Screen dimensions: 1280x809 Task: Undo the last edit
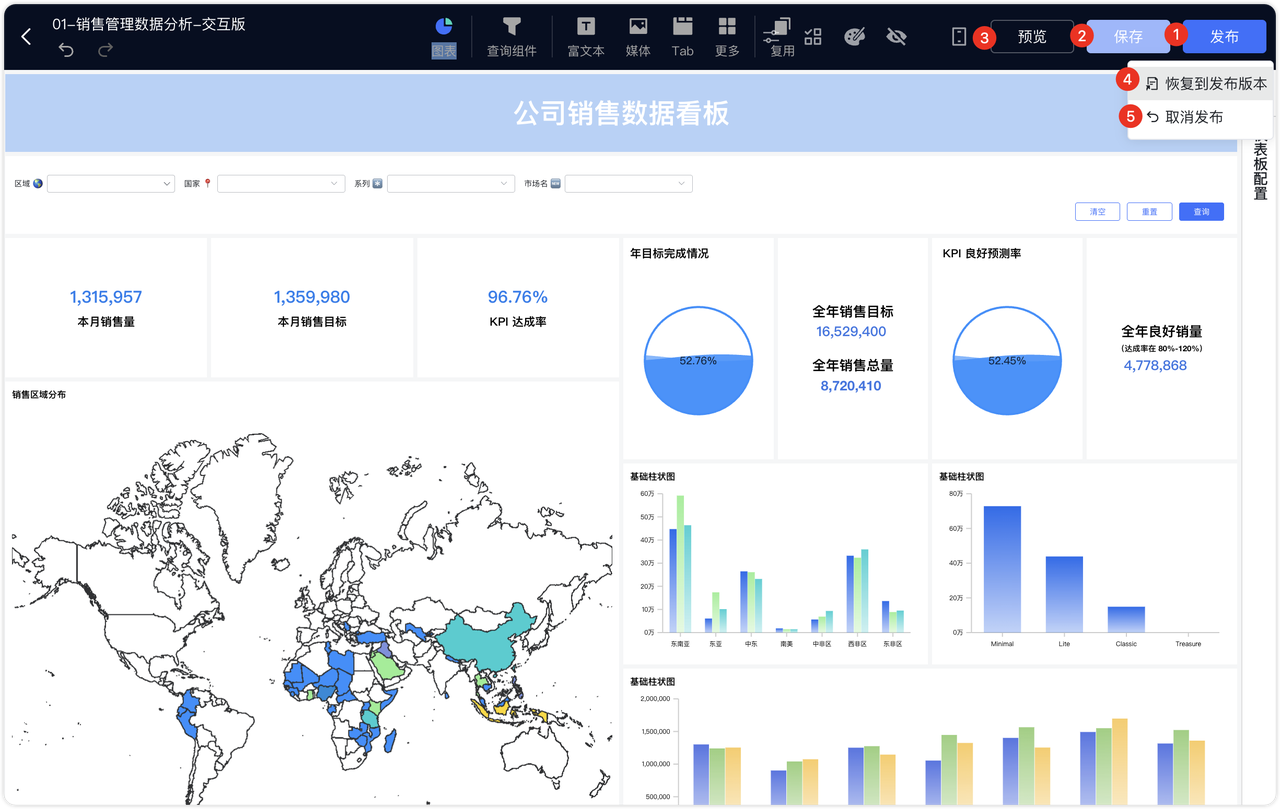click(66, 50)
